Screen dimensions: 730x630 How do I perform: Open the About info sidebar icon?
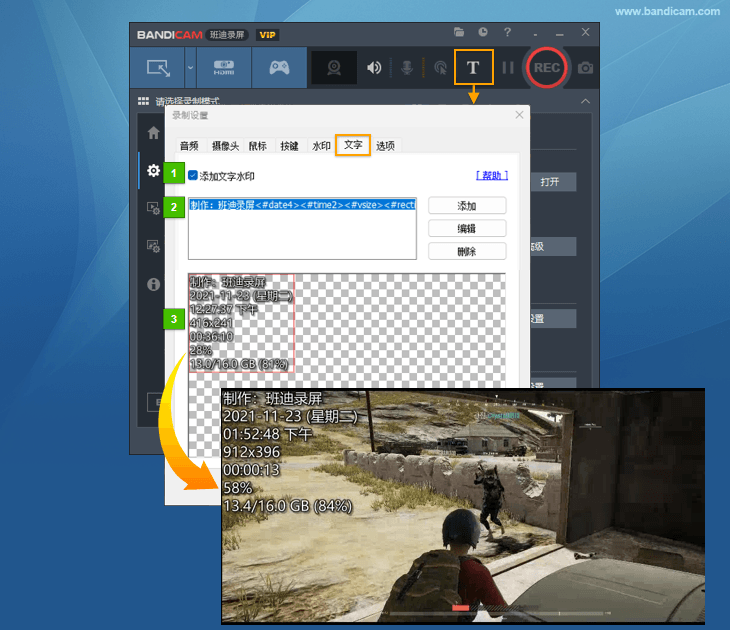click(x=153, y=284)
